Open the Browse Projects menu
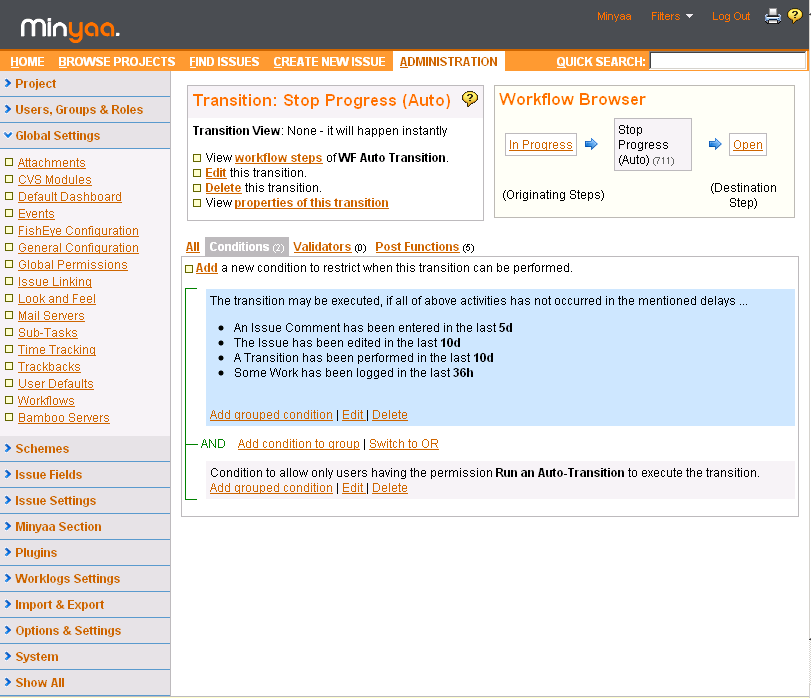Image resolution: width=811 pixels, height=698 pixels. pyautogui.click(x=117, y=62)
